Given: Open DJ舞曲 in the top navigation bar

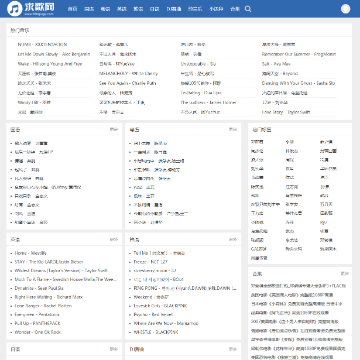Looking at the screenshot, I should point(174,9).
